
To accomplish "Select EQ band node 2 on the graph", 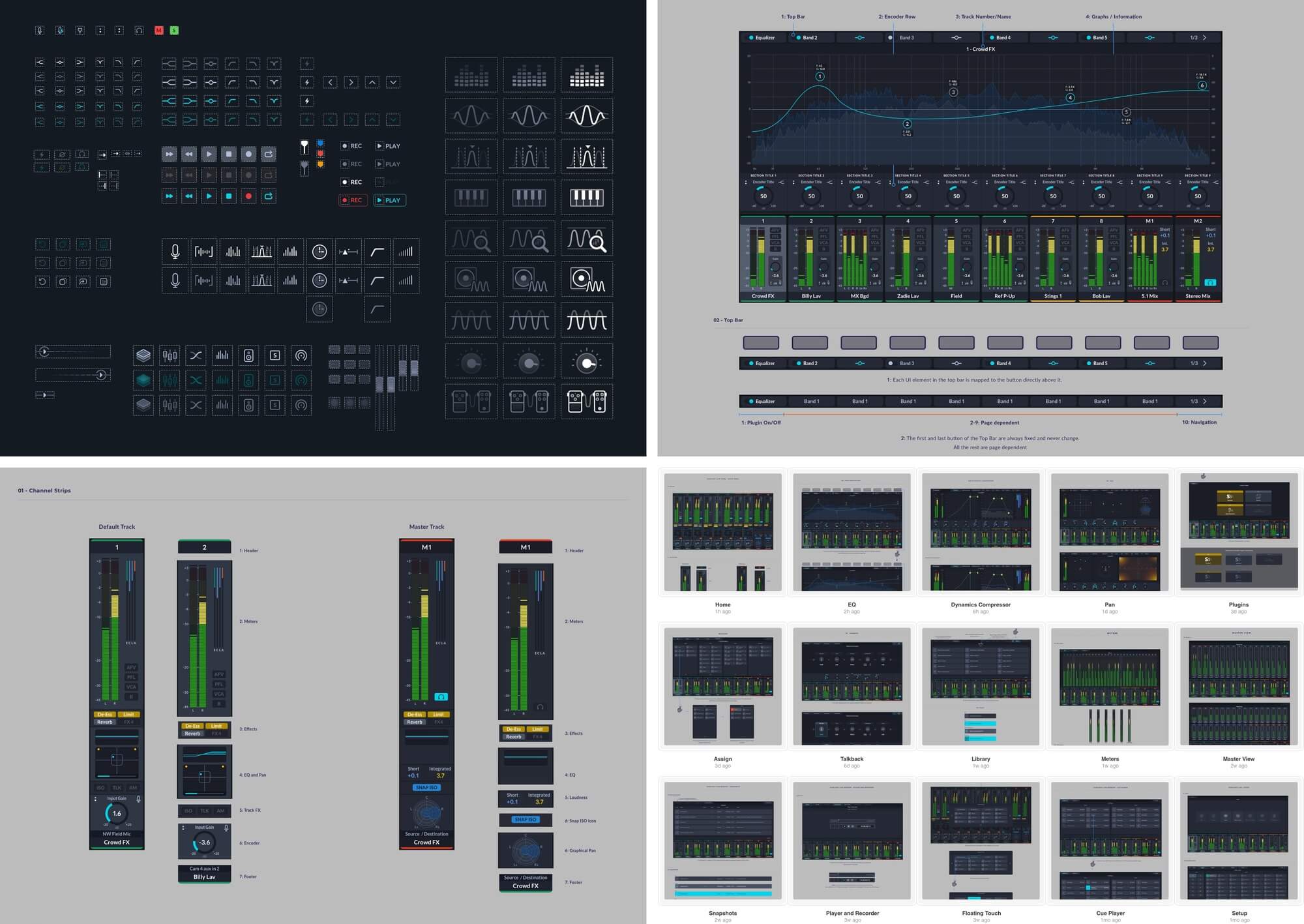I will pos(907,124).
